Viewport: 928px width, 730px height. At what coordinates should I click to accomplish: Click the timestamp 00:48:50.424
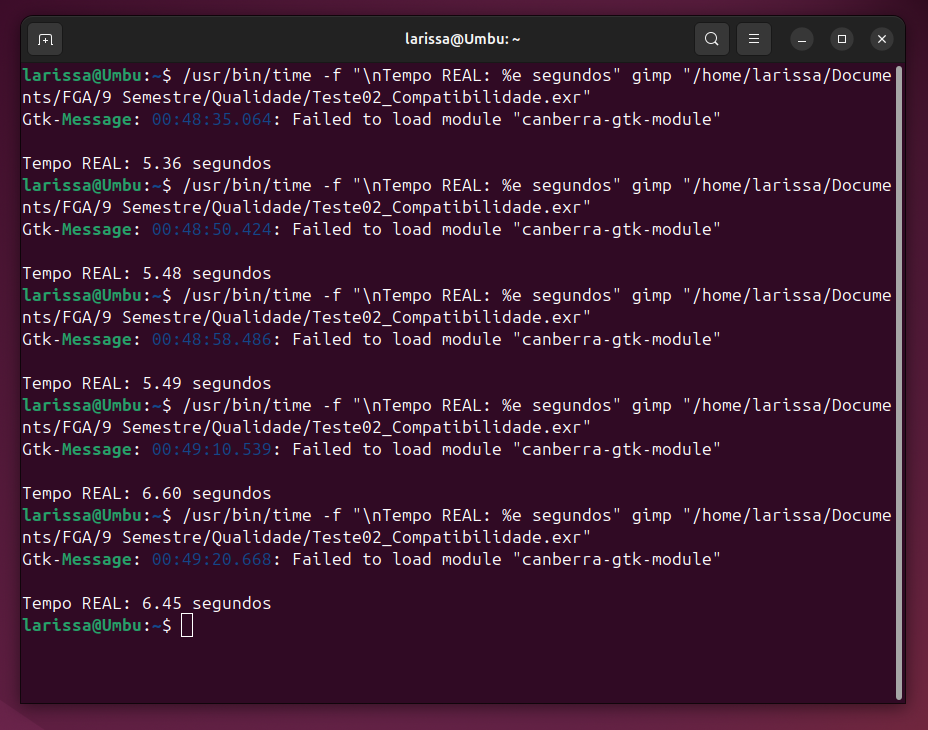pos(212,230)
